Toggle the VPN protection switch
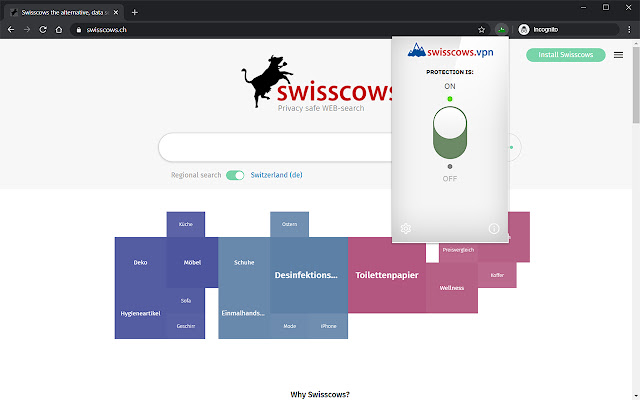Screen dimensions: 640x400 point(450,133)
